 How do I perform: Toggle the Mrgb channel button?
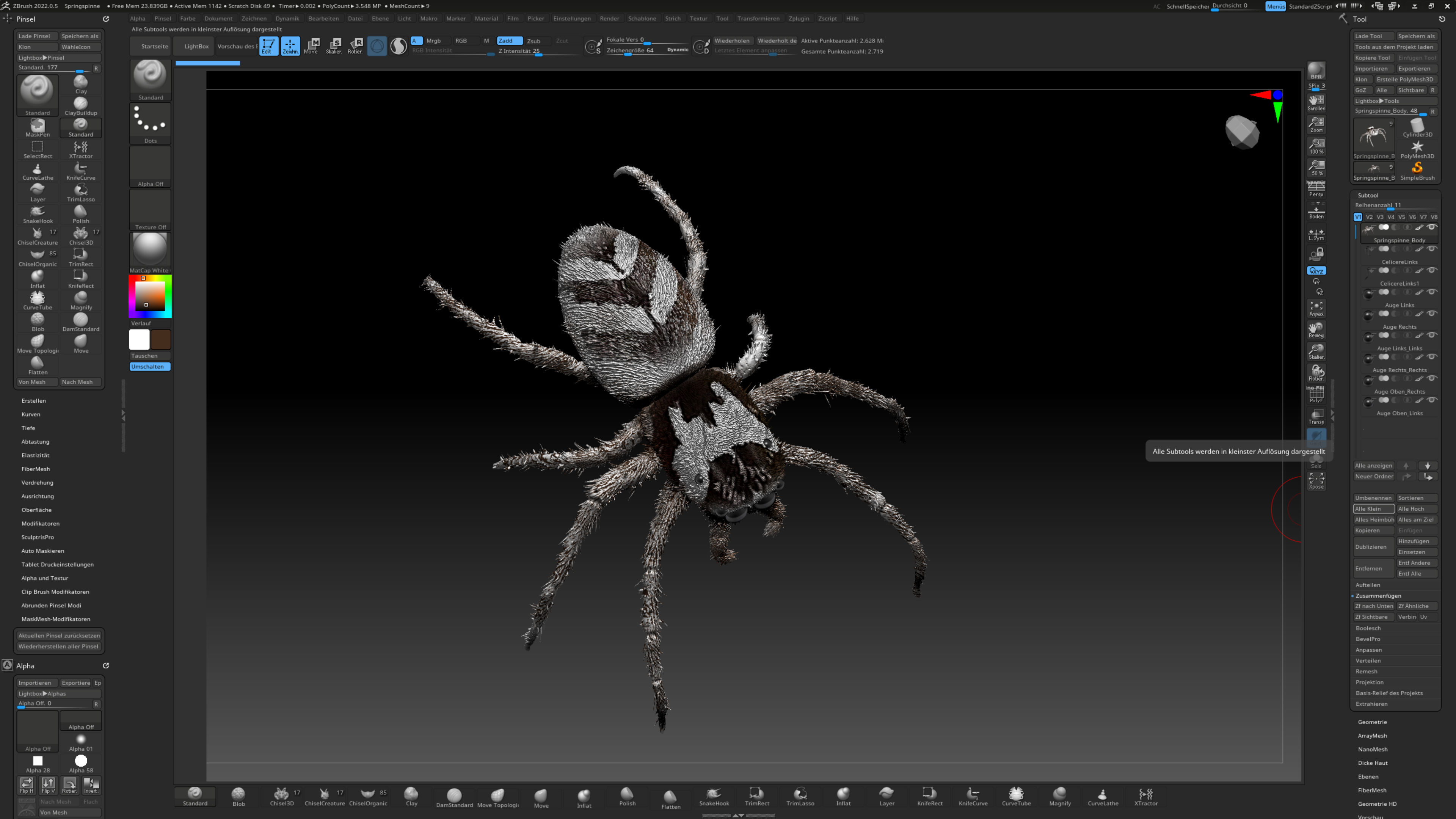point(433,41)
